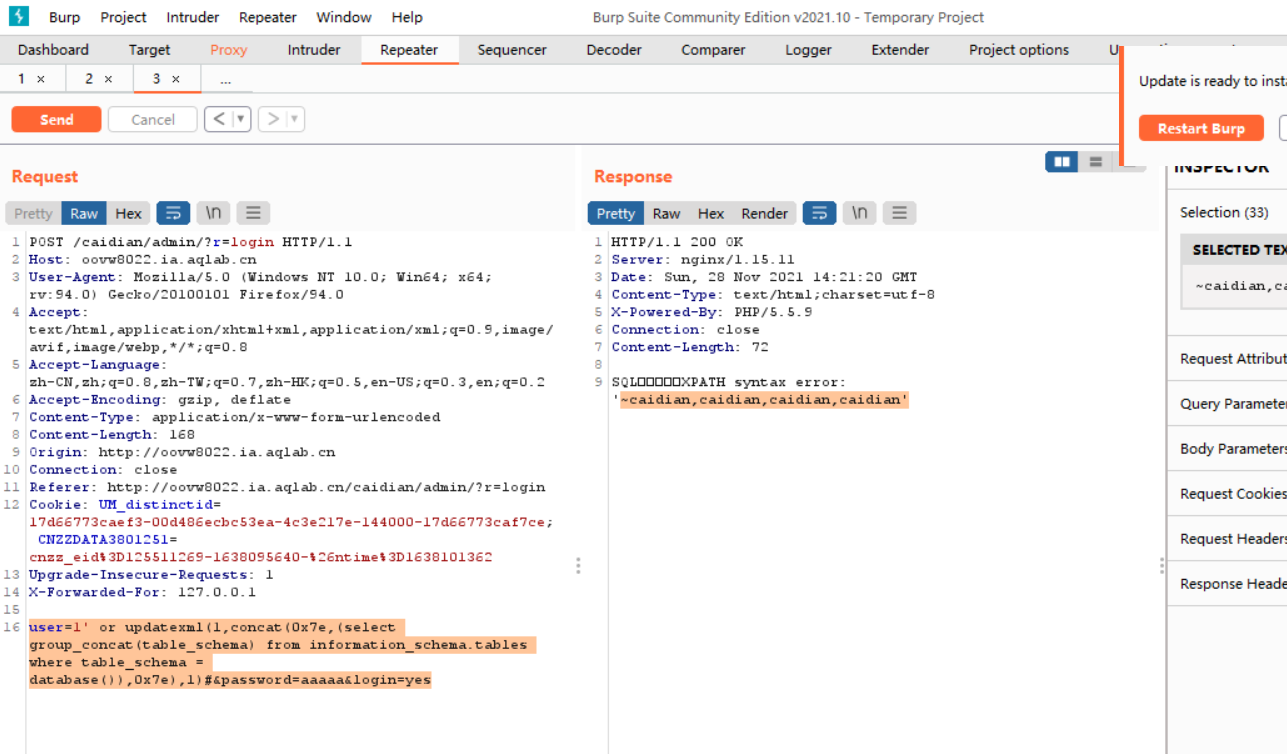Switch Response view to Raw
The image size is (1287, 754).
667,213
